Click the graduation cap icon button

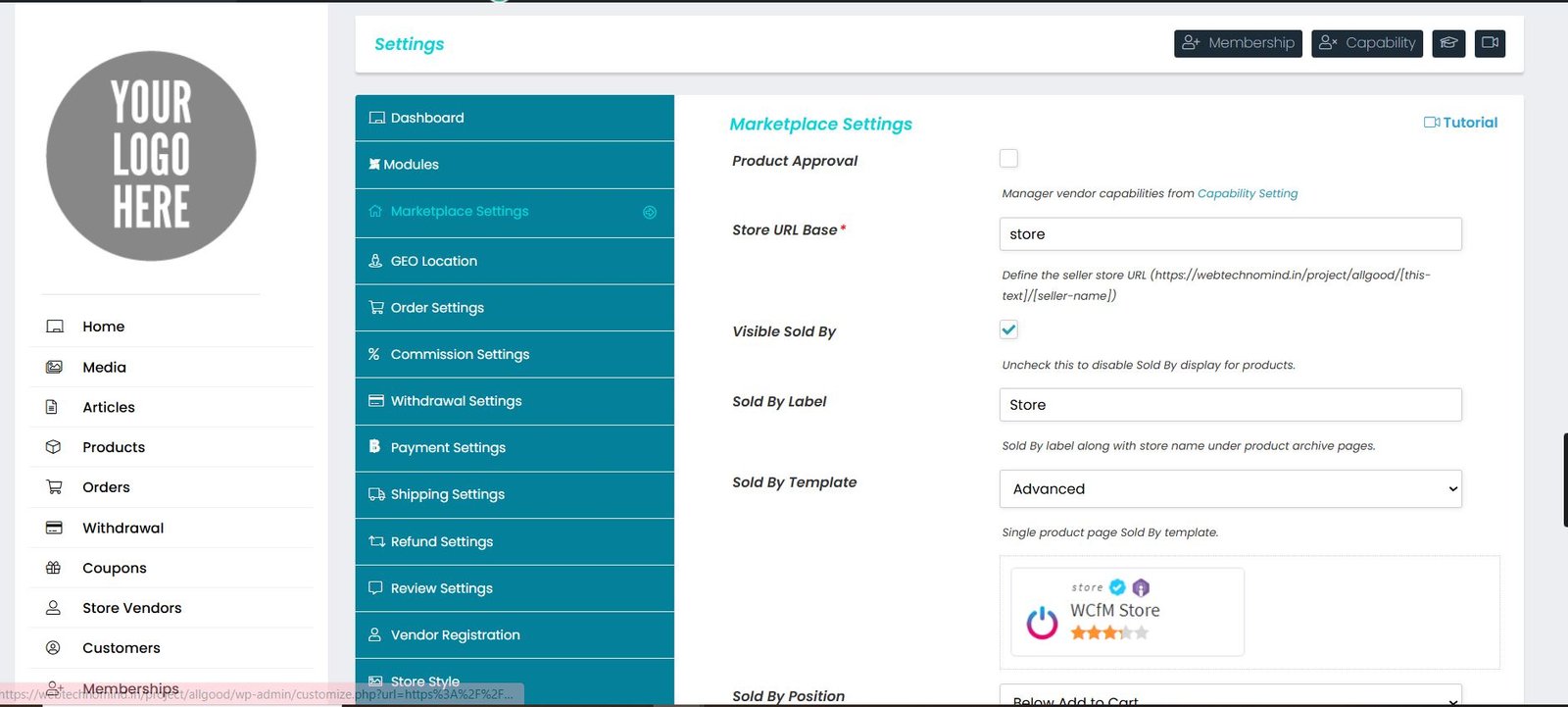[1448, 43]
